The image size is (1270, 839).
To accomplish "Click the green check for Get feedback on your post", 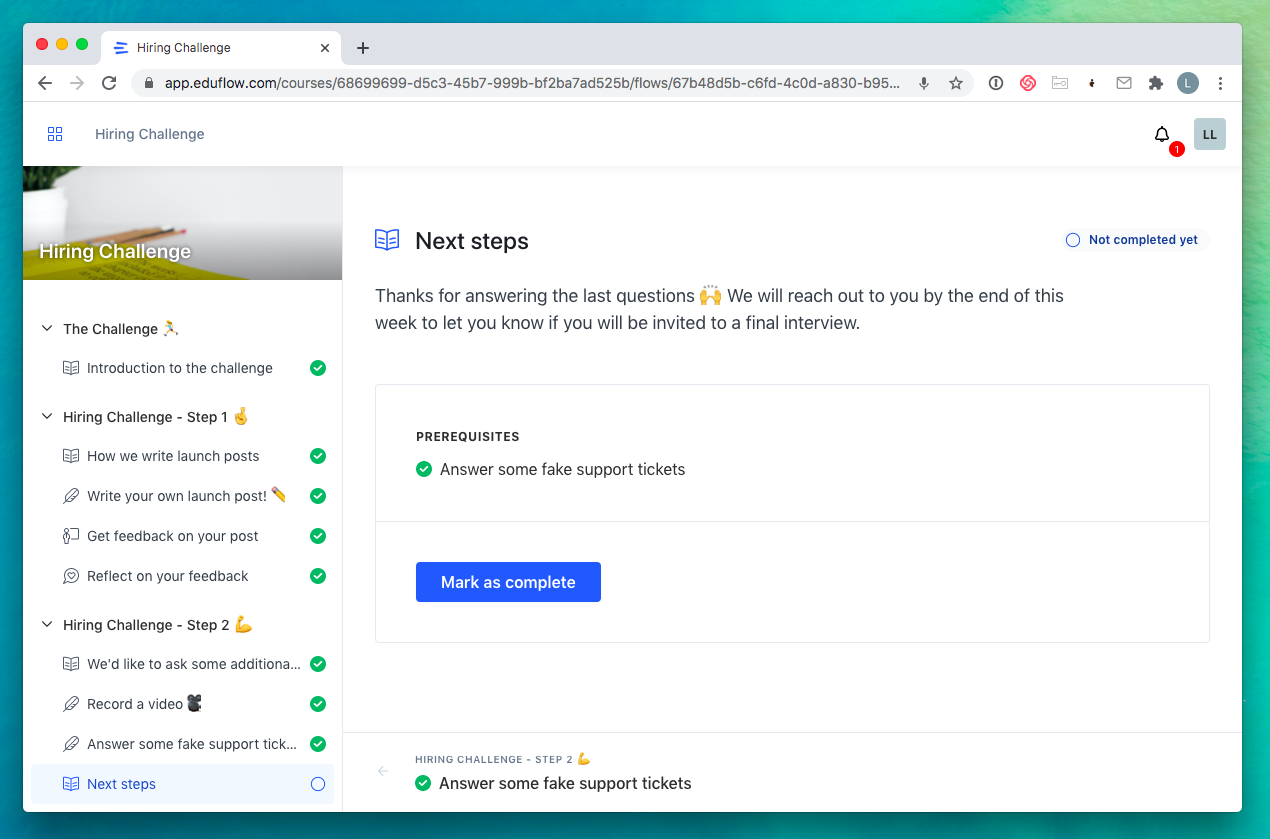I will (318, 536).
